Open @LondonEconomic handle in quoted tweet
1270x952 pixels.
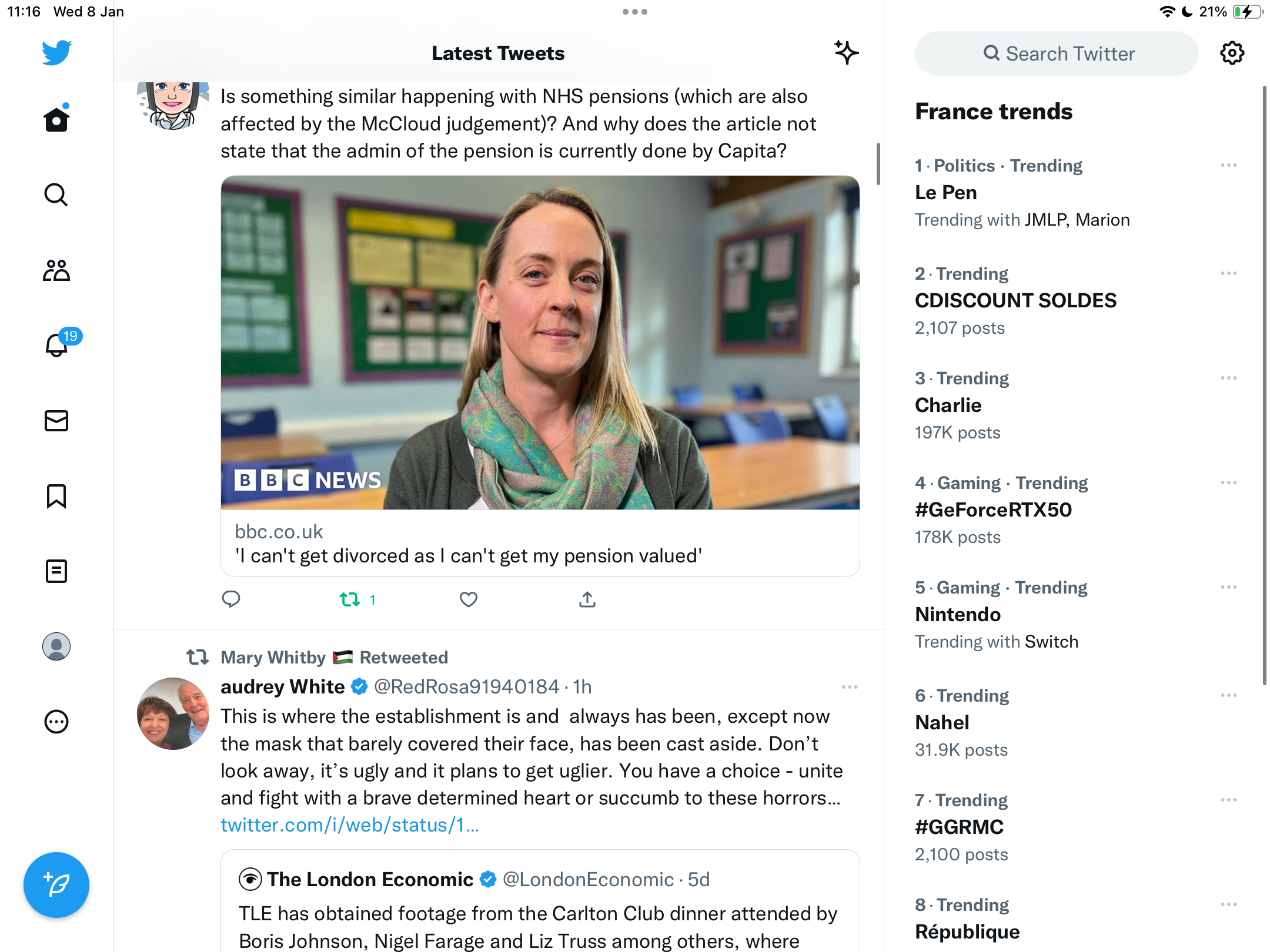(x=588, y=880)
